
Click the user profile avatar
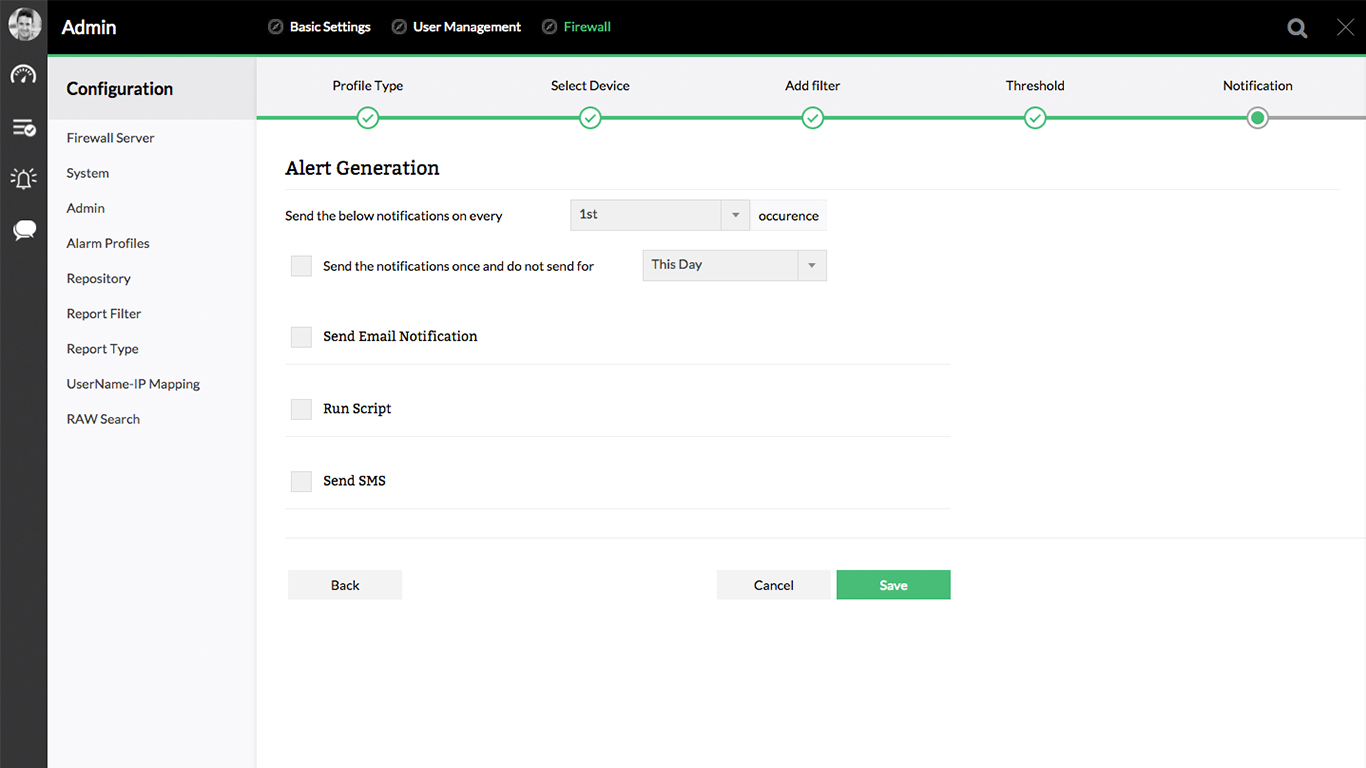24,25
